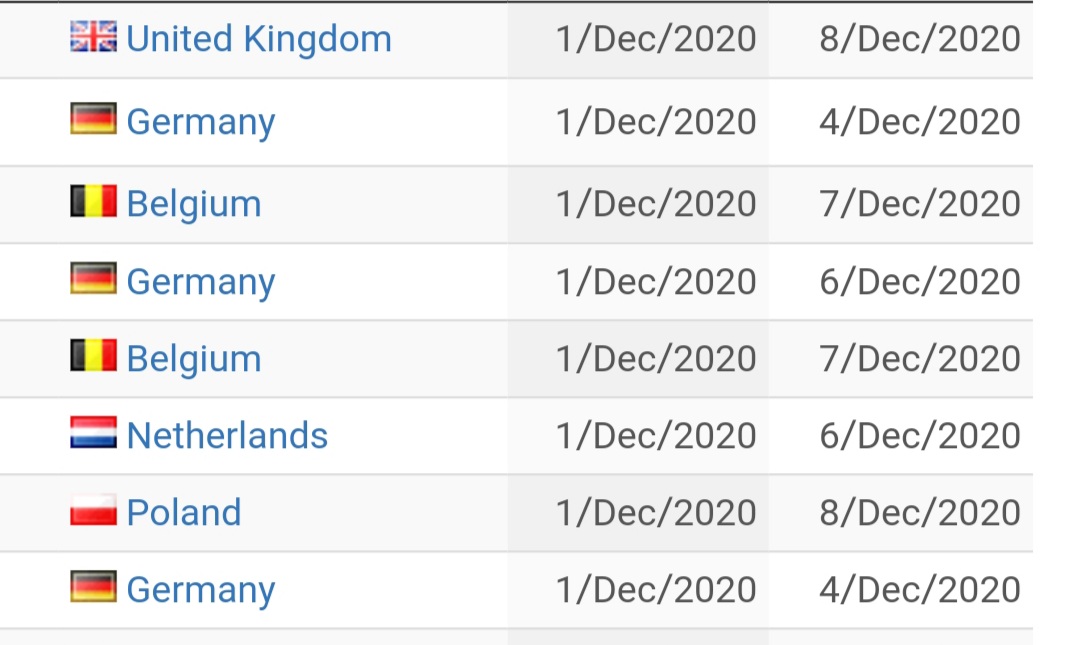This screenshot has height=645, width=1080.
Task: Select the 6/Dec/2020 date in the Netherlands row
Action: click(920, 436)
